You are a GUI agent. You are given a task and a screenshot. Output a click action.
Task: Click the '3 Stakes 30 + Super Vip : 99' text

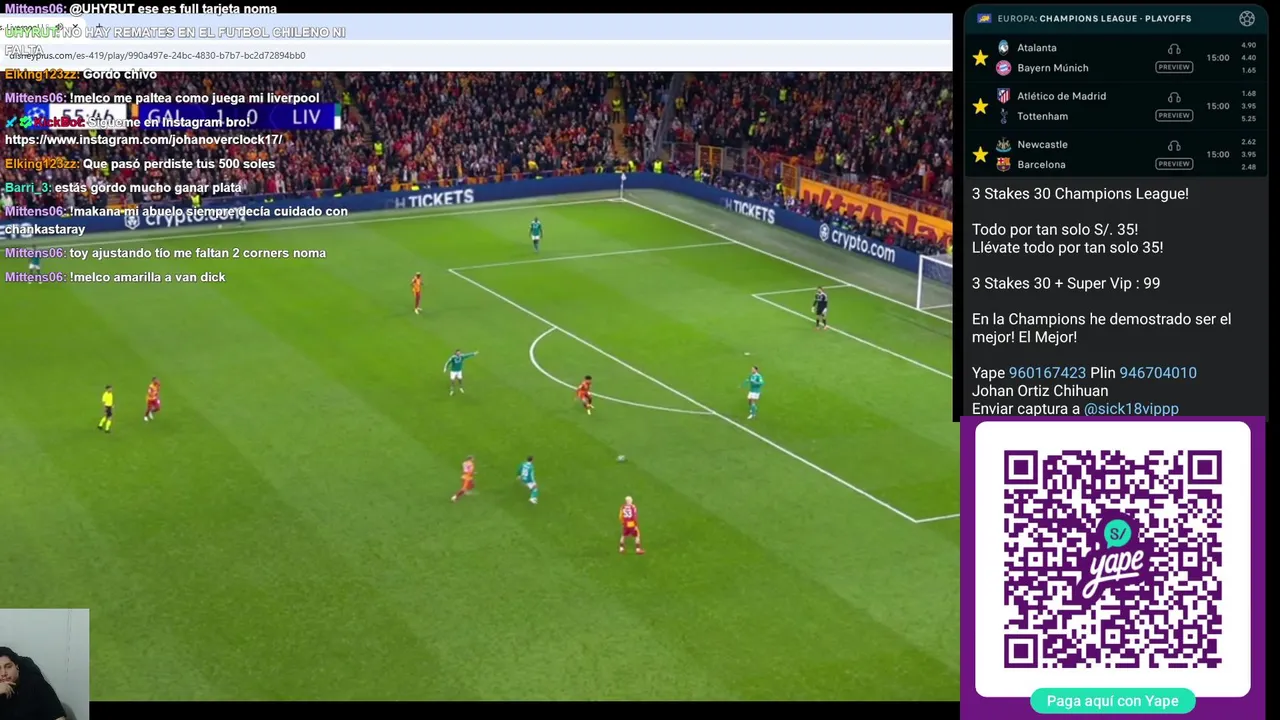pyautogui.click(x=1066, y=284)
